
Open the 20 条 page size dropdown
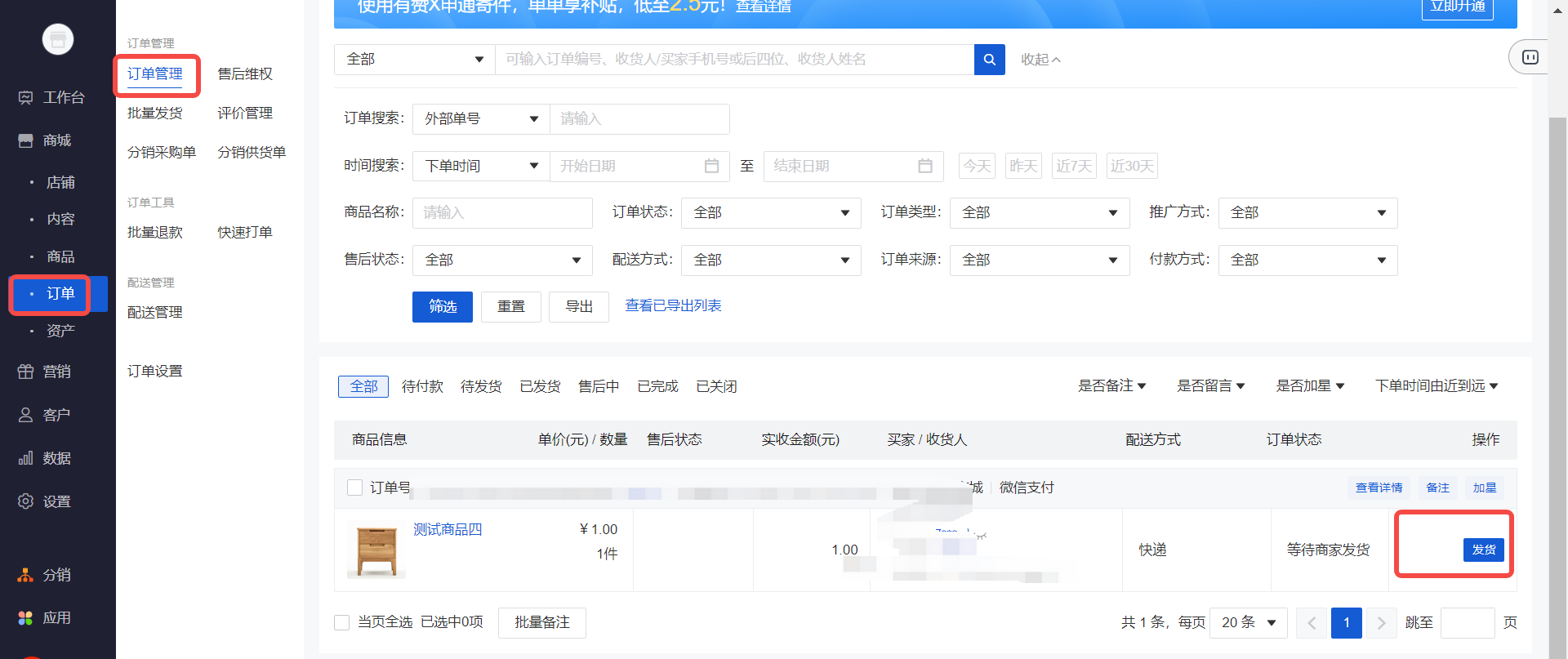[x=1247, y=623]
